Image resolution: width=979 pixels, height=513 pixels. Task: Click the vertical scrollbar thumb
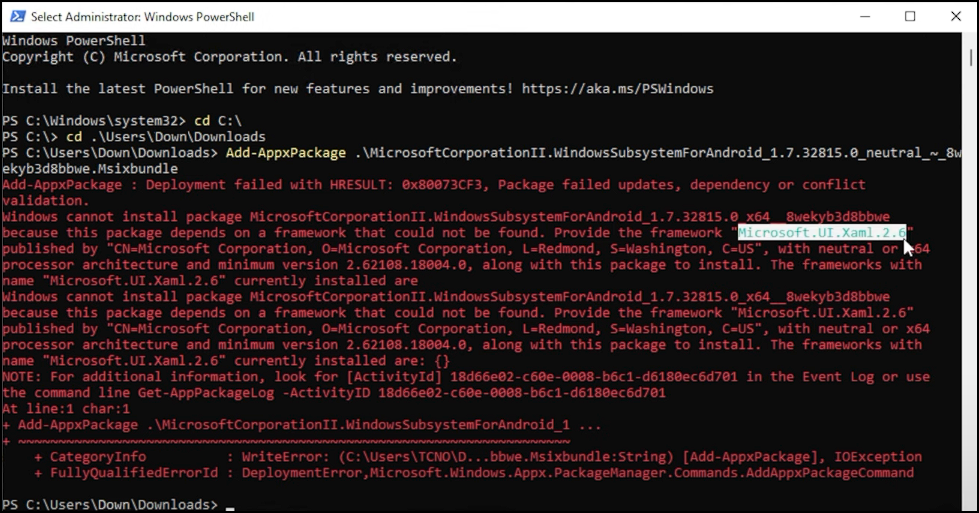pyautogui.click(x=971, y=58)
